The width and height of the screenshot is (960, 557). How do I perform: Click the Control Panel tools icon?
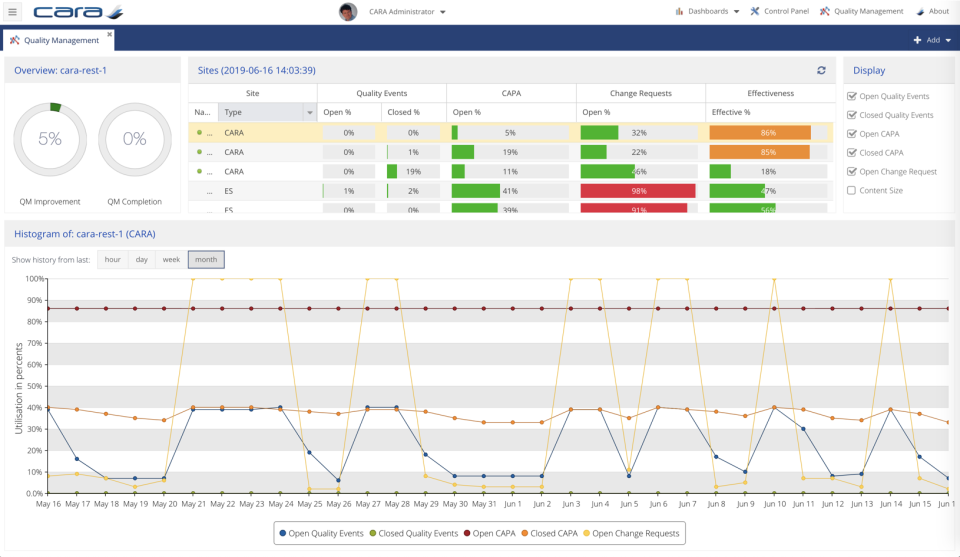(x=755, y=11)
